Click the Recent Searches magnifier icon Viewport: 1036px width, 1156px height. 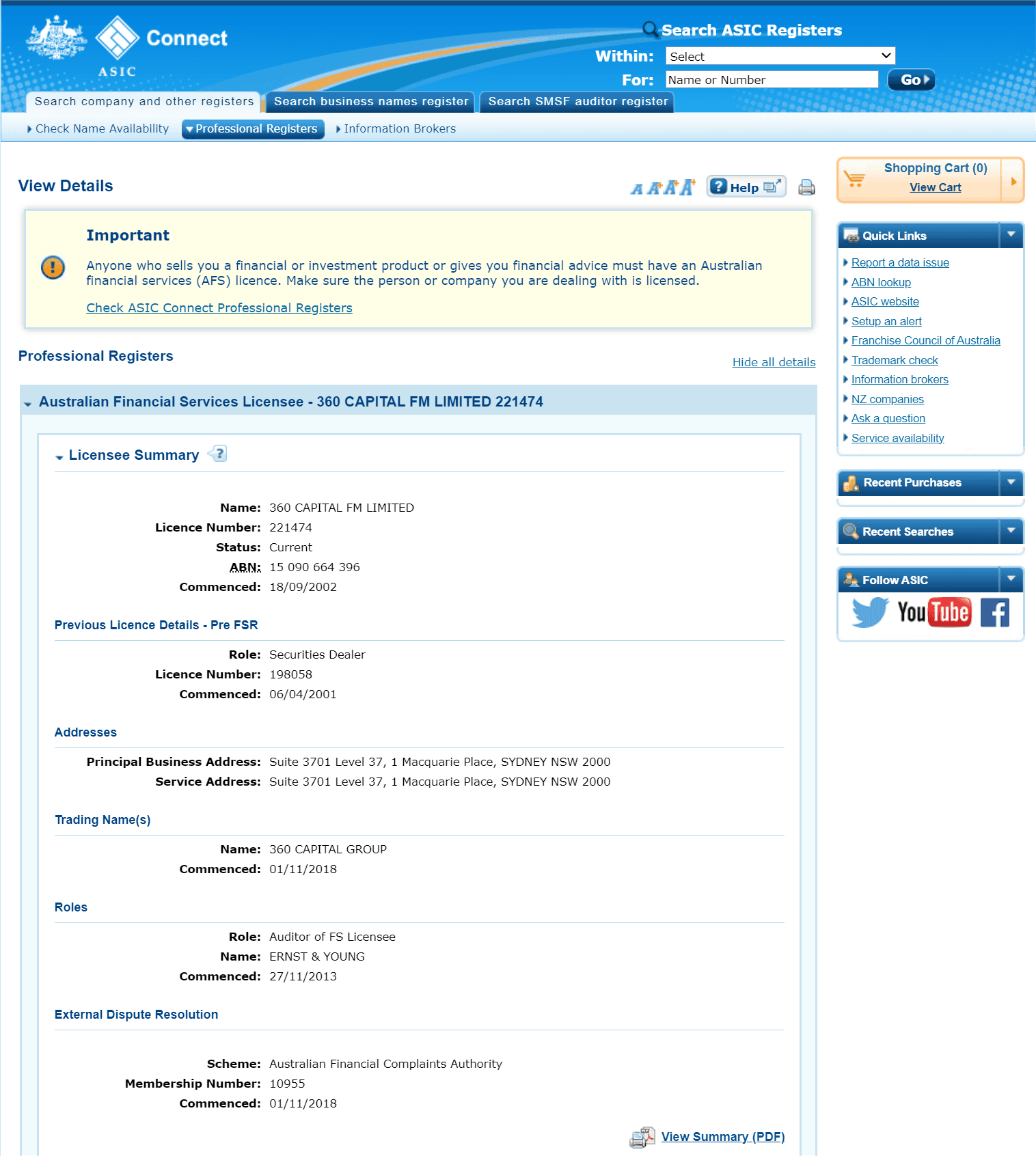pyautogui.click(x=851, y=531)
